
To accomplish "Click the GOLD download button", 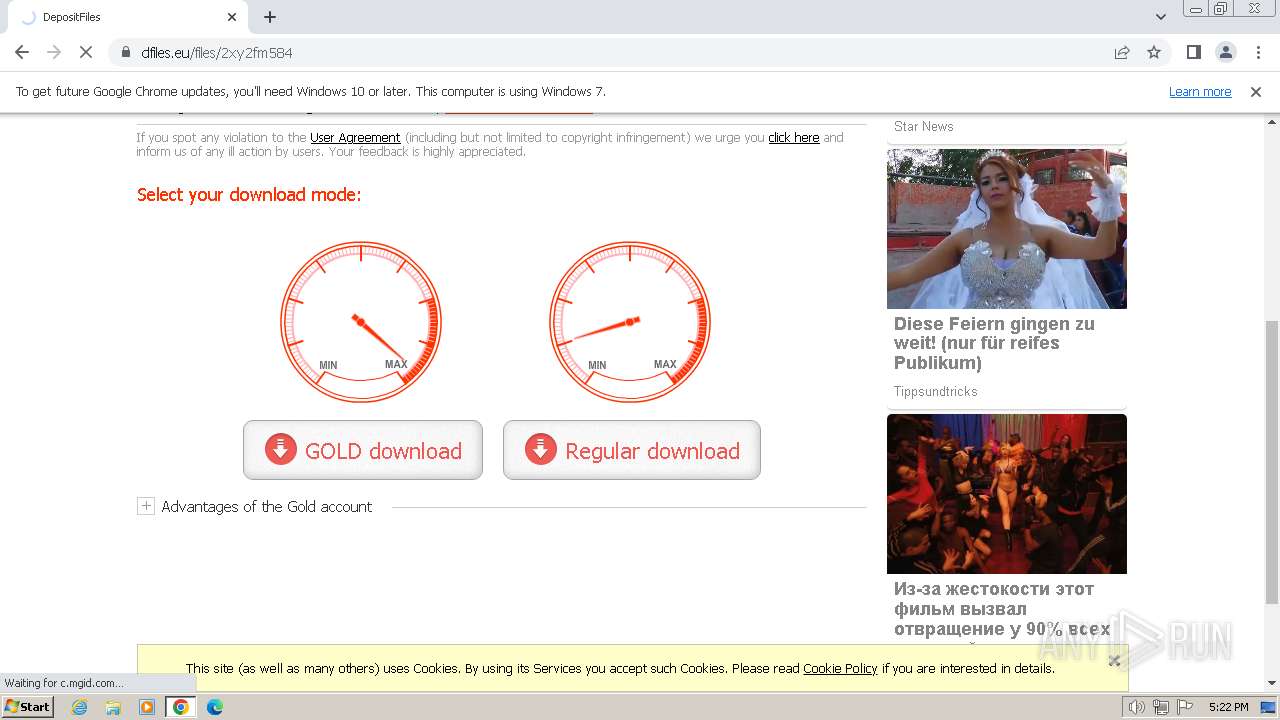I will tap(363, 450).
